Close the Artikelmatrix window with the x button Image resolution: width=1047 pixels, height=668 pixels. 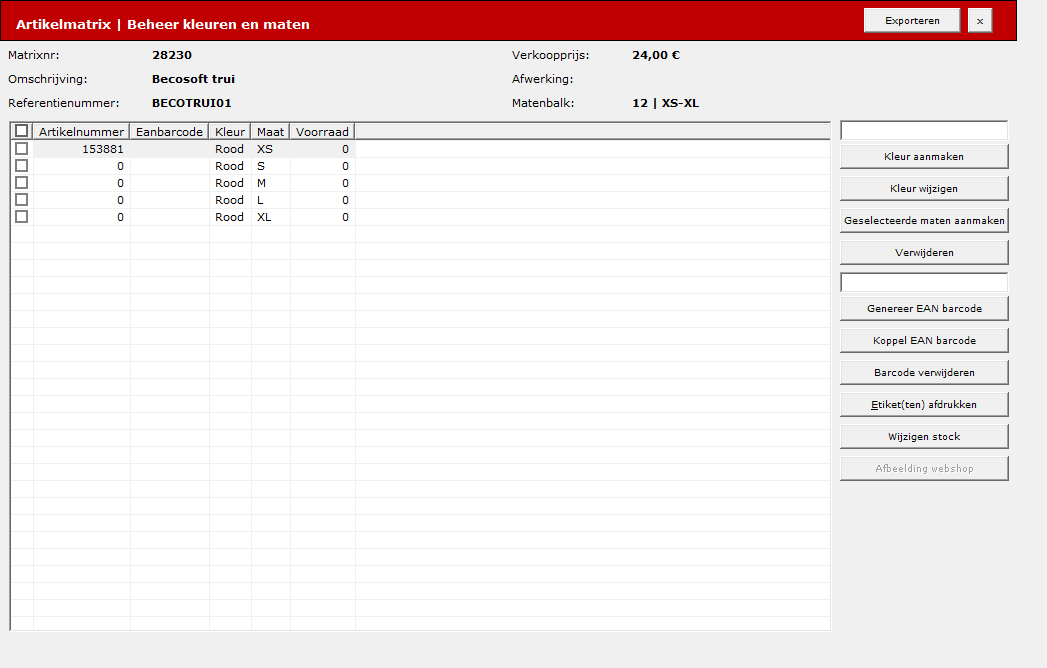pyautogui.click(x=980, y=21)
